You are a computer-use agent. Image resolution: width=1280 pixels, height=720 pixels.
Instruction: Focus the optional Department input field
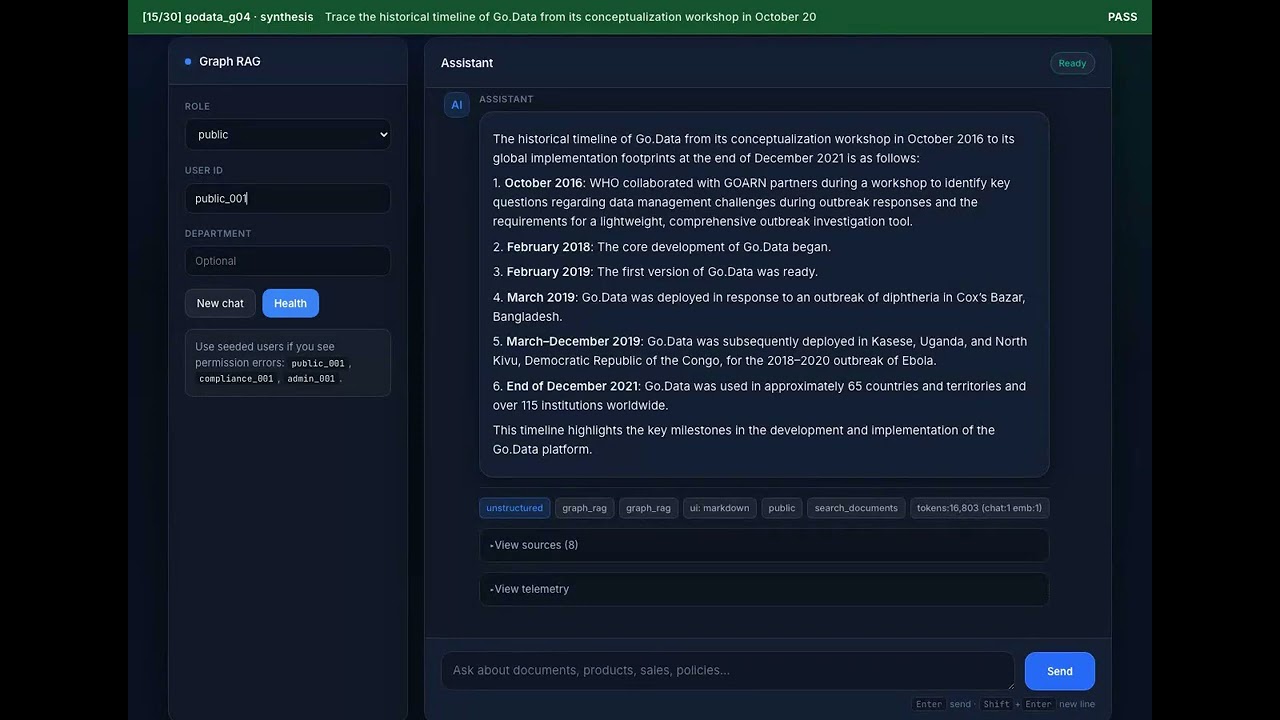point(287,261)
